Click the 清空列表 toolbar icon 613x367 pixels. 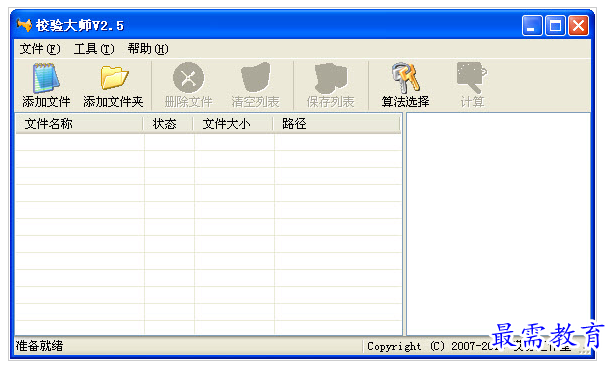255,77
